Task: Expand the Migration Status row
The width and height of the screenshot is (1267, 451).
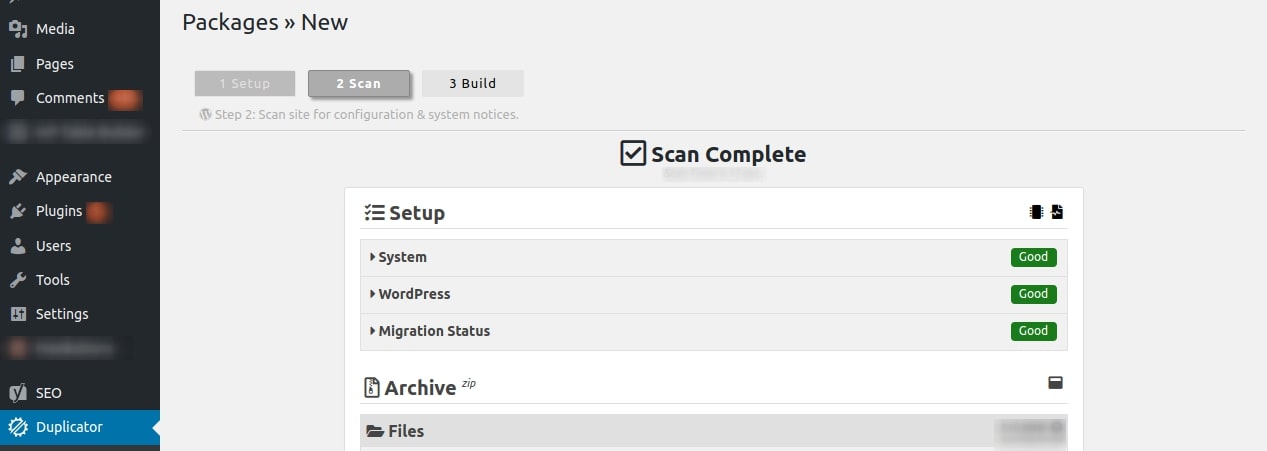Action: [713, 331]
